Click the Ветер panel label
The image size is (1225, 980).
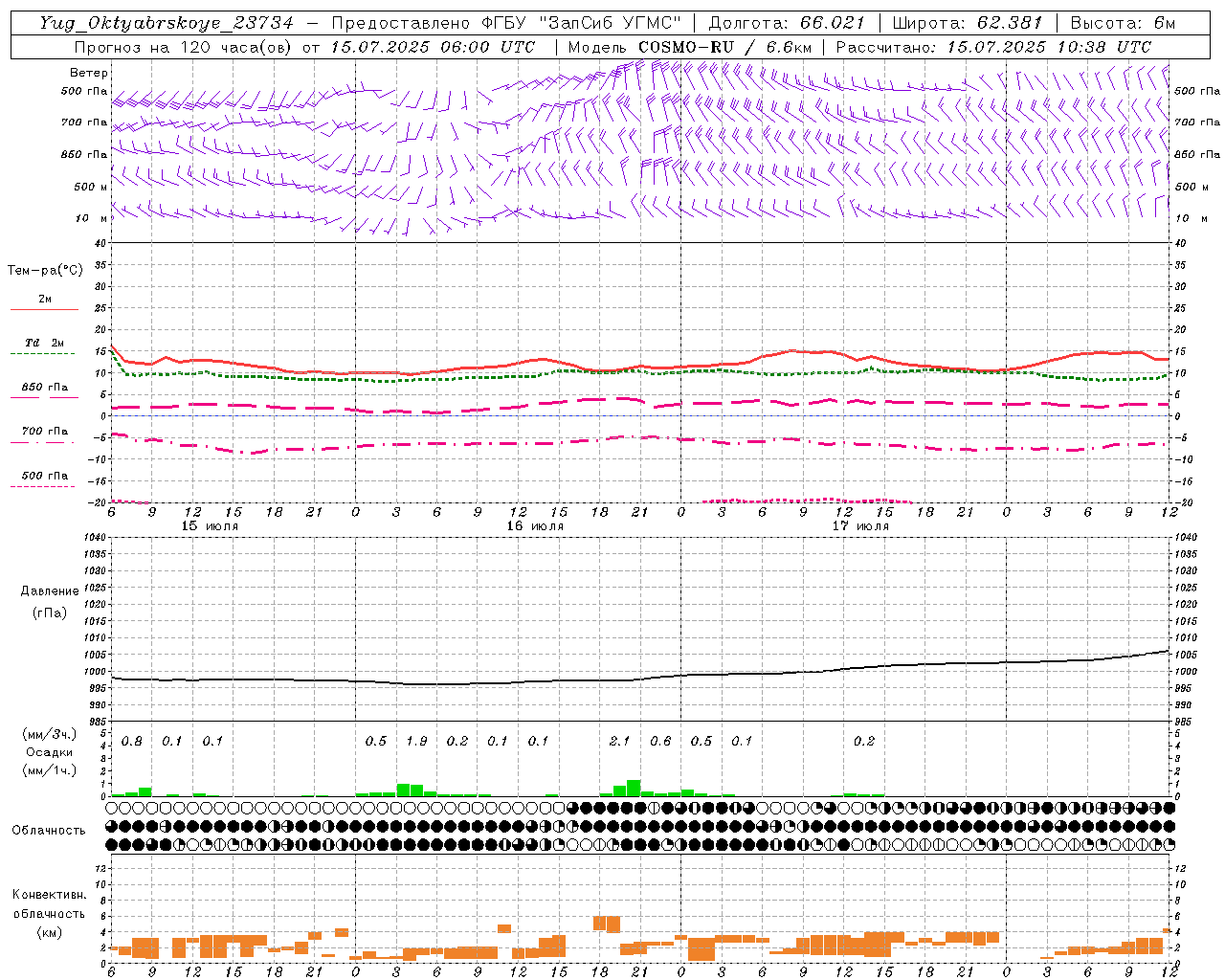coord(88,73)
